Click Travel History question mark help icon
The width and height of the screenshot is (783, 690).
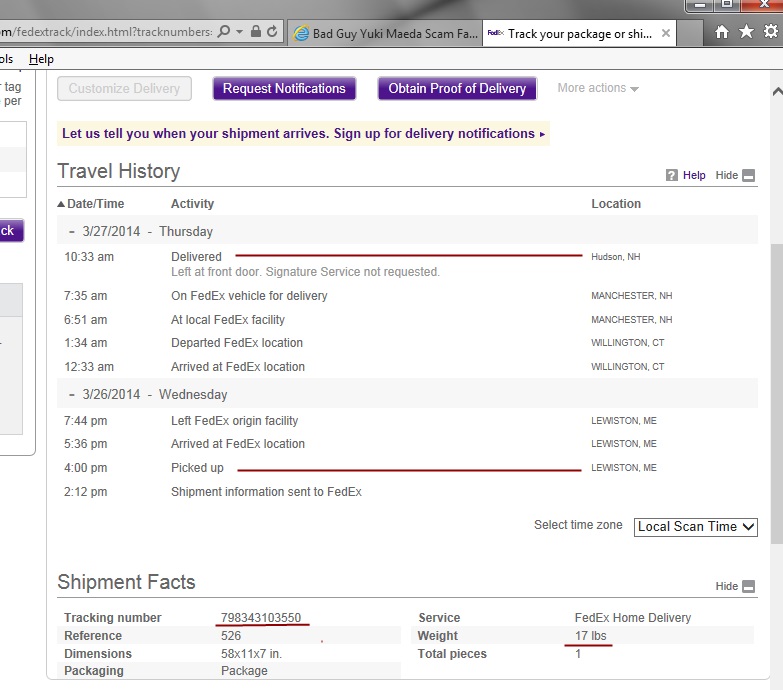pos(672,175)
